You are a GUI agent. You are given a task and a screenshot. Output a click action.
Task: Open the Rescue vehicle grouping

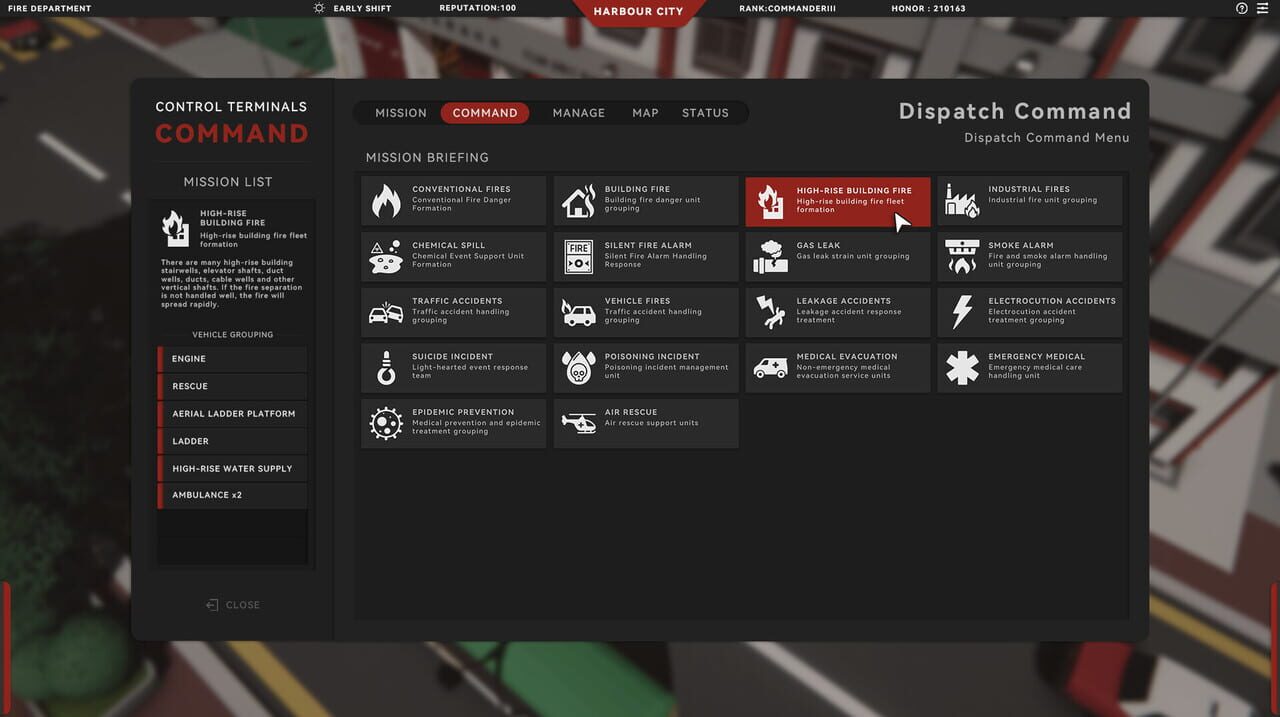click(232, 386)
